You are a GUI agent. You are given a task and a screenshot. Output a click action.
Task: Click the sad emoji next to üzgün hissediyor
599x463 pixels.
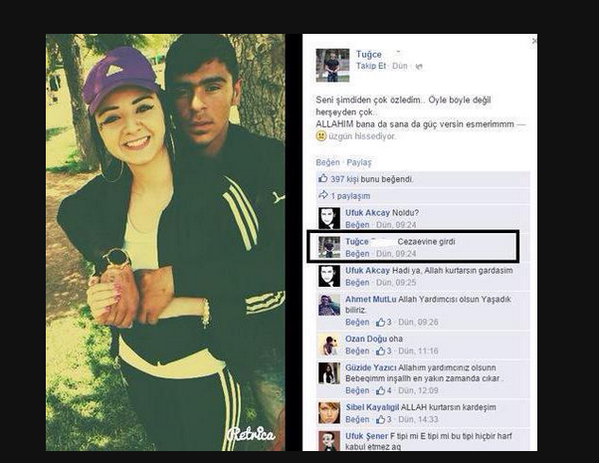[321, 136]
